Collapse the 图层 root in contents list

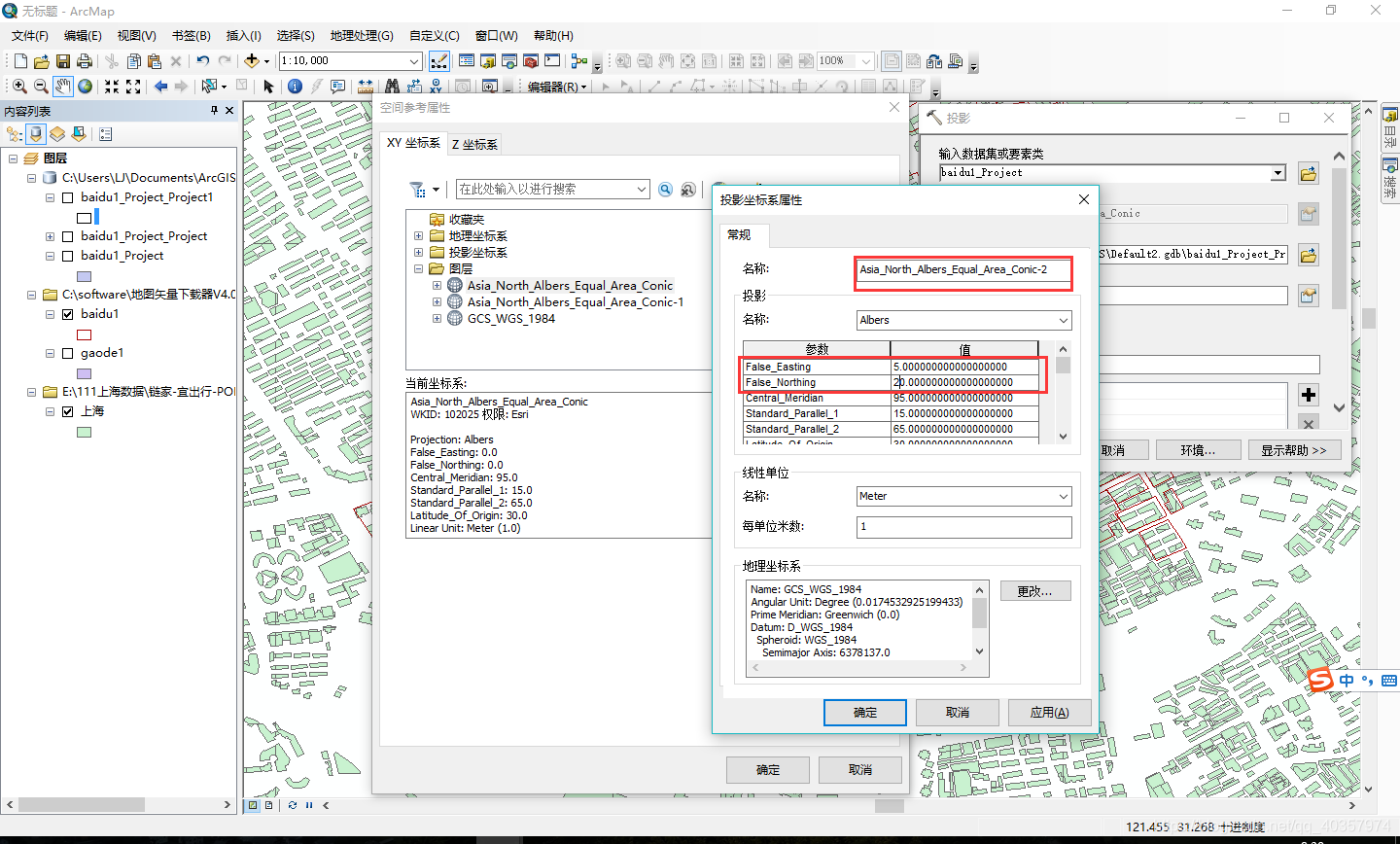[13, 158]
